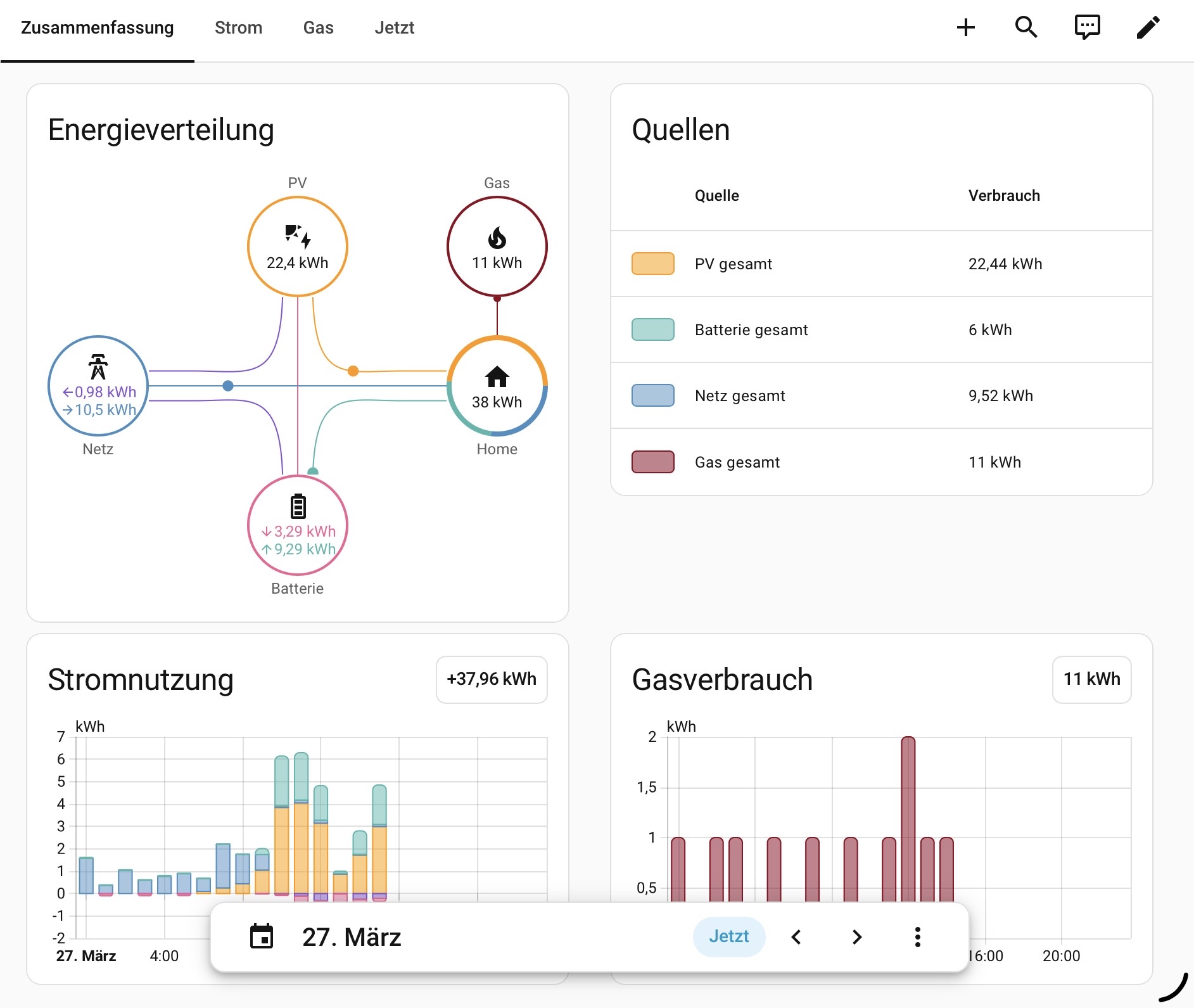Click the PV solar circle node
This screenshot has height=1008, width=1194.
pyautogui.click(x=297, y=246)
